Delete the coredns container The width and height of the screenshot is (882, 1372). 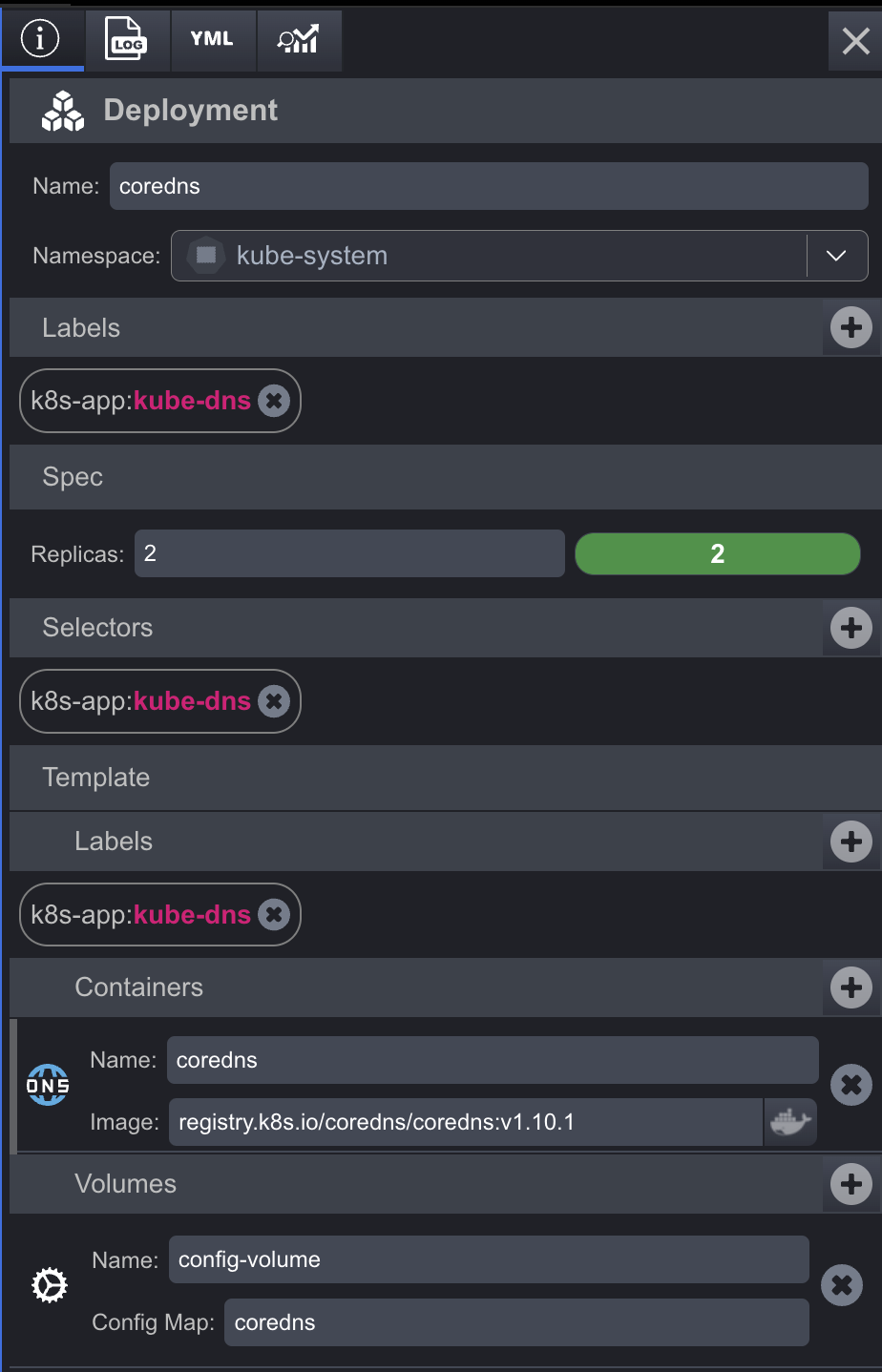point(850,1086)
